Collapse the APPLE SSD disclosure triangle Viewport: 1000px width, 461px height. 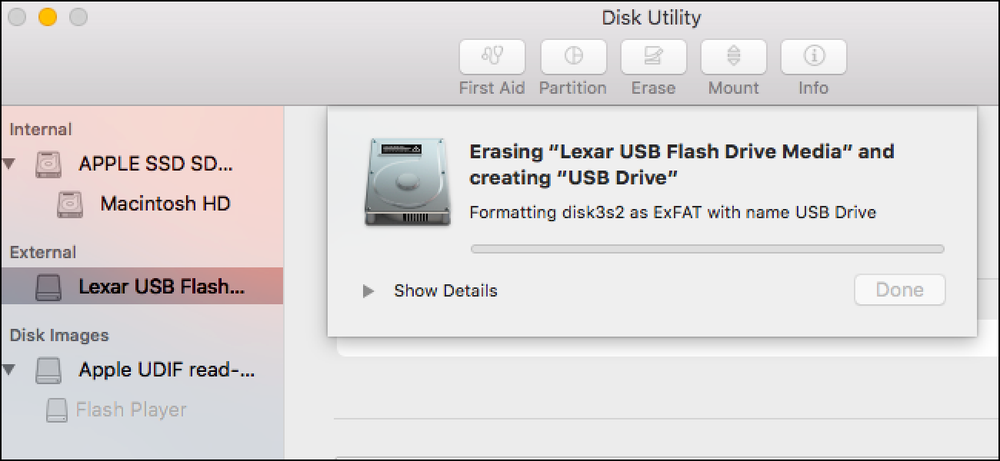coord(9,165)
